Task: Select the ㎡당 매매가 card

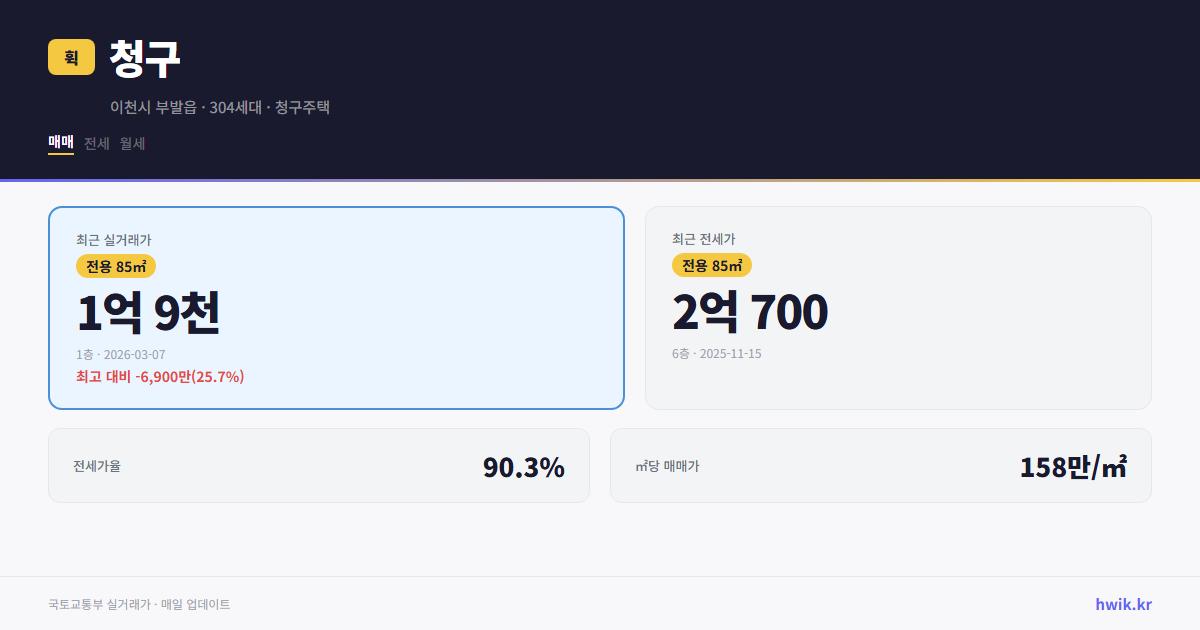Action: click(880, 465)
